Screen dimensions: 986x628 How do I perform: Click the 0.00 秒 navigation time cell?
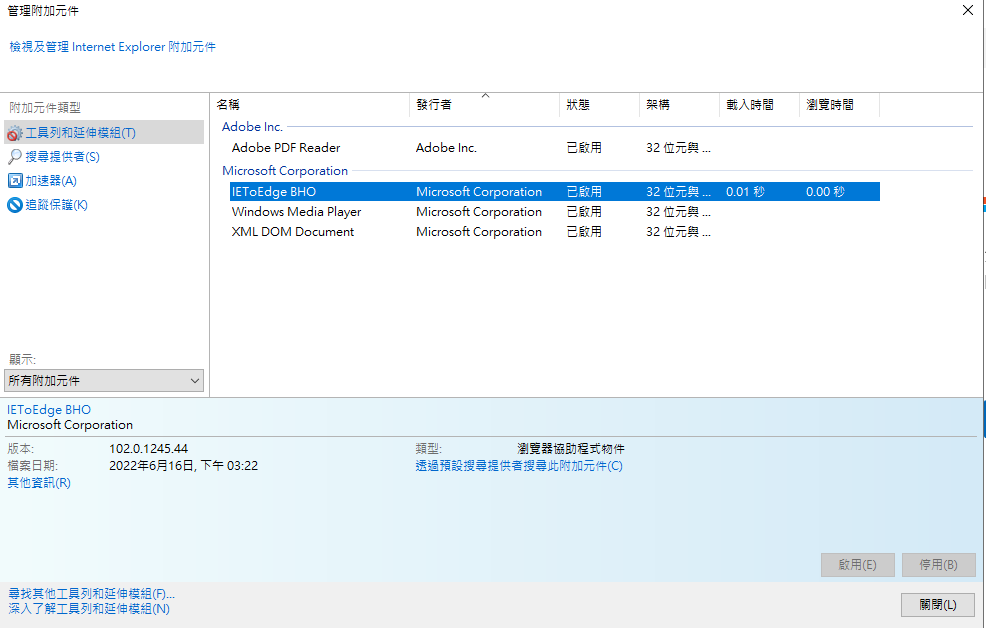825,192
